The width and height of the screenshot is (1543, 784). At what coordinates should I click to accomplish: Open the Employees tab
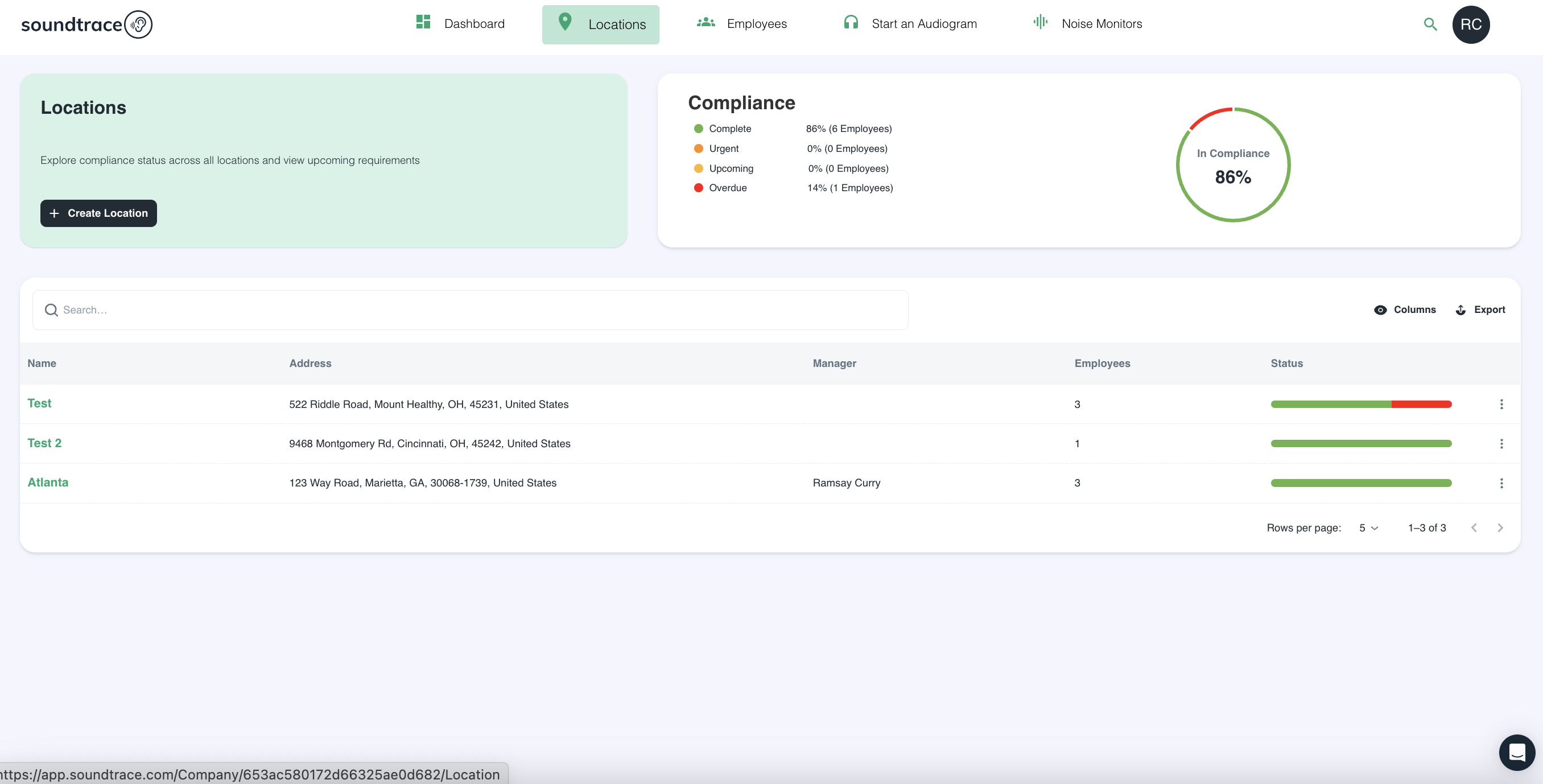741,24
